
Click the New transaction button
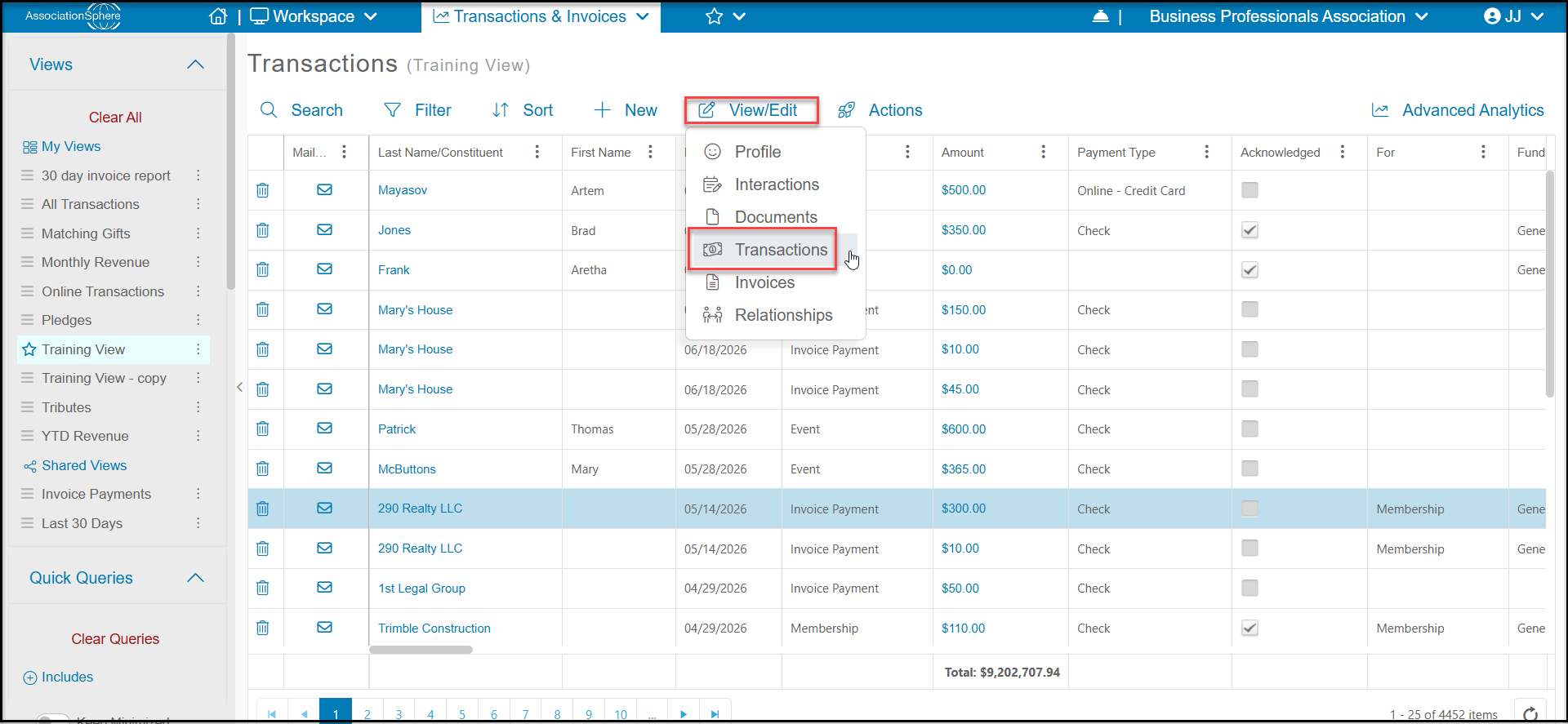point(626,110)
